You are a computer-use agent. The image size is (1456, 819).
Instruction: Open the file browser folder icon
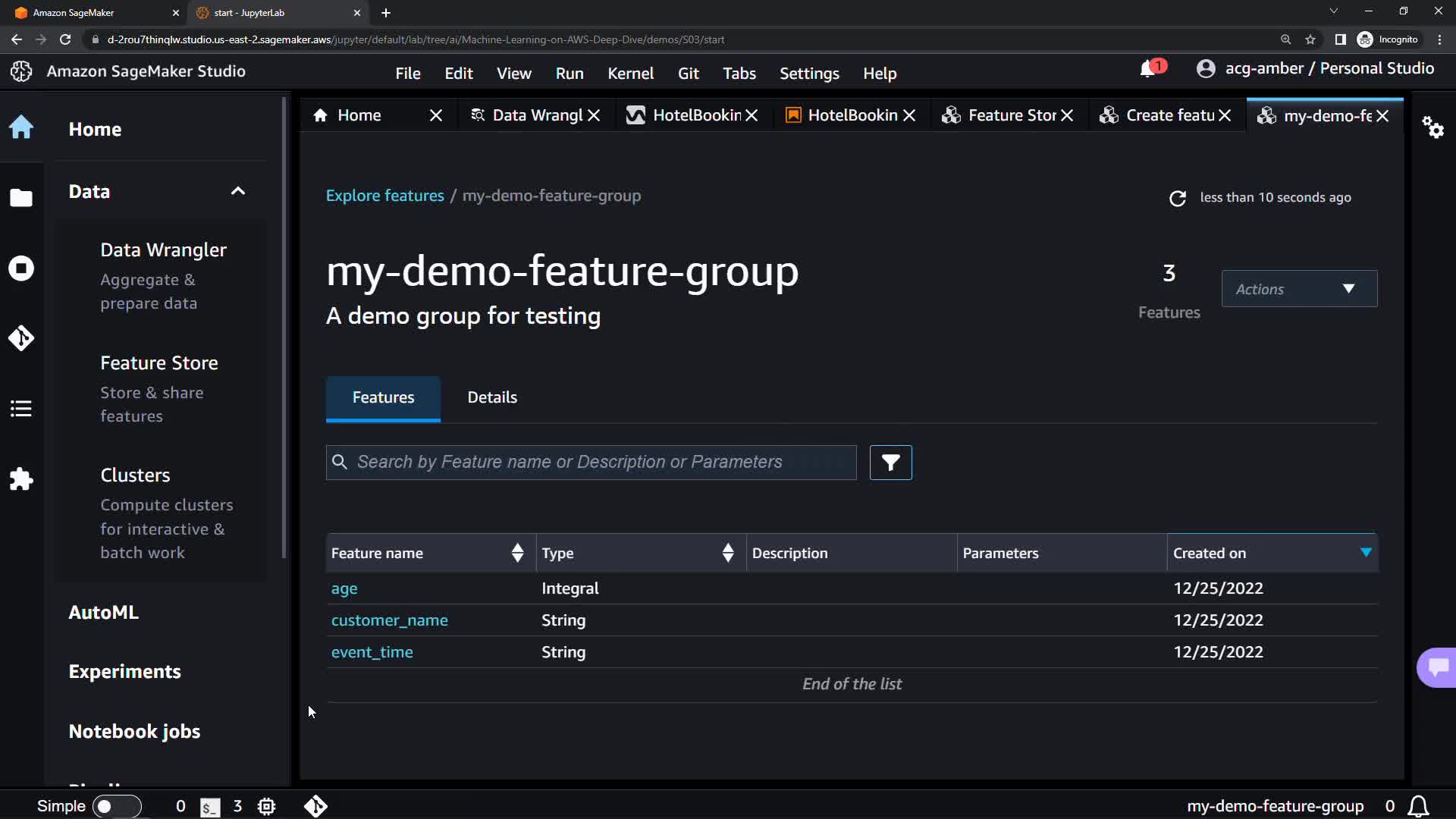(x=21, y=198)
